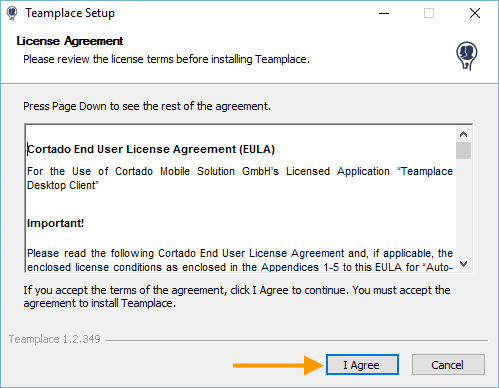Click the Teamplace 1.2.349 version label

[x=55, y=339]
